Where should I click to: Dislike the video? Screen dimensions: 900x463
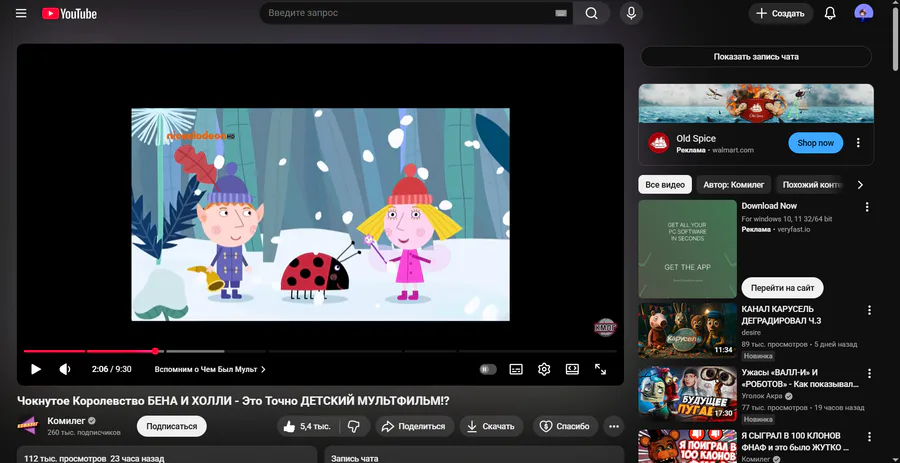[x=355, y=426]
